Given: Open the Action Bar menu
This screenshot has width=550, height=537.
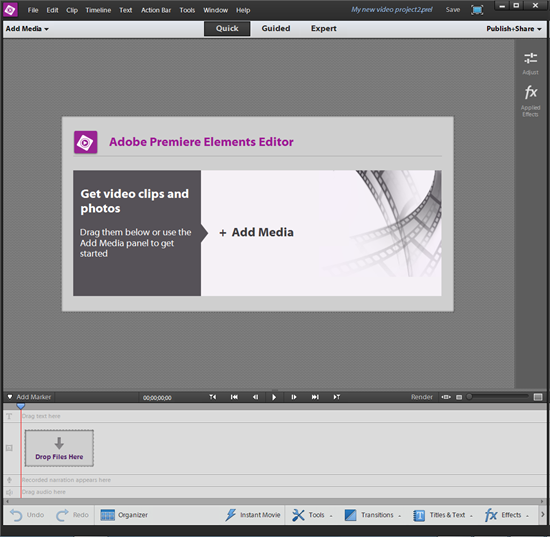Looking at the screenshot, I should click(156, 10).
